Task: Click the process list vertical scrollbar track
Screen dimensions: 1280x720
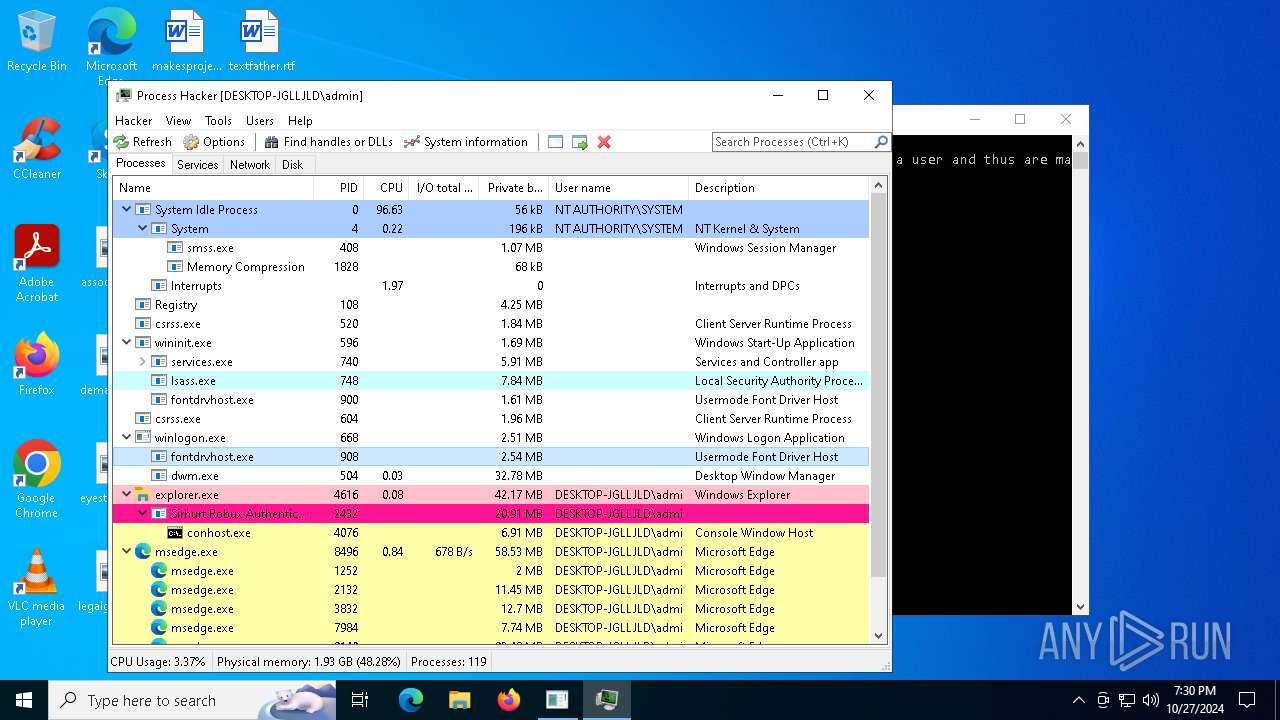Action: coord(879,600)
